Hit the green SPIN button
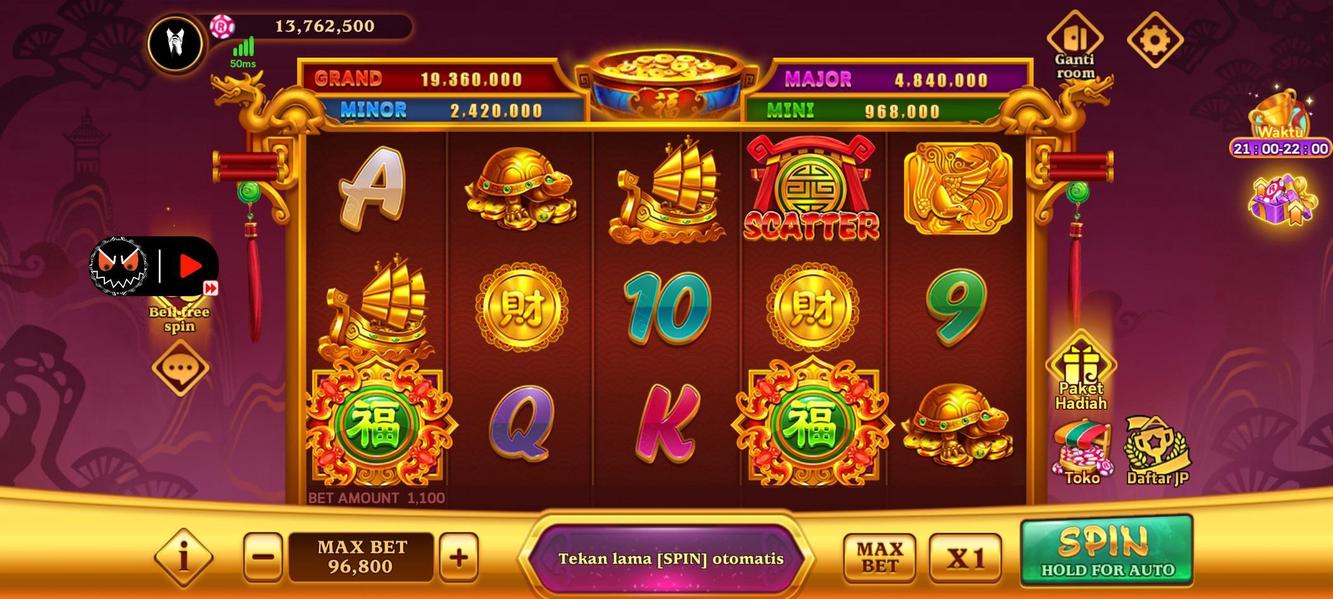 (1106, 551)
